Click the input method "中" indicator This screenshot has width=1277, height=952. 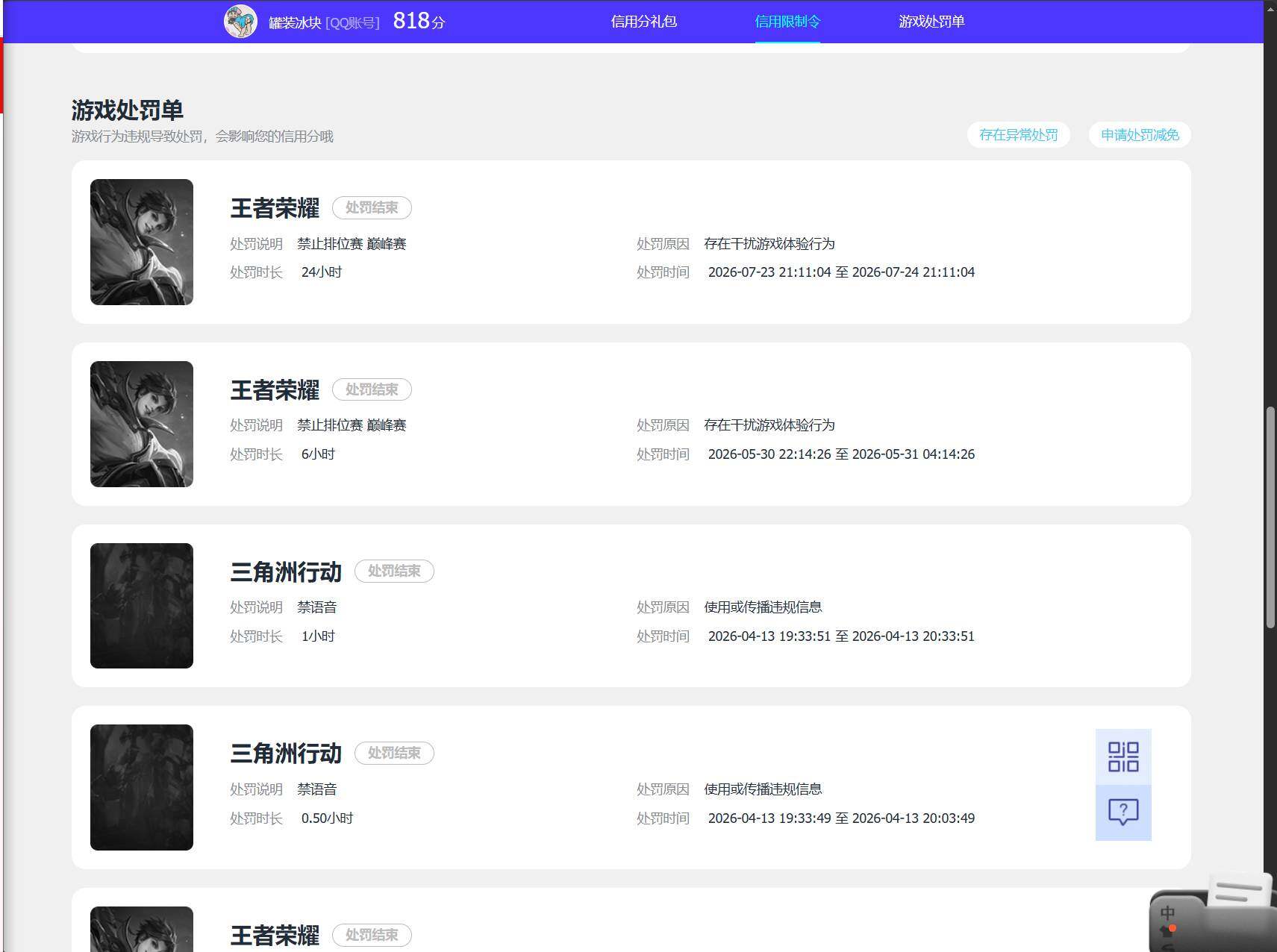[x=1167, y=912]
